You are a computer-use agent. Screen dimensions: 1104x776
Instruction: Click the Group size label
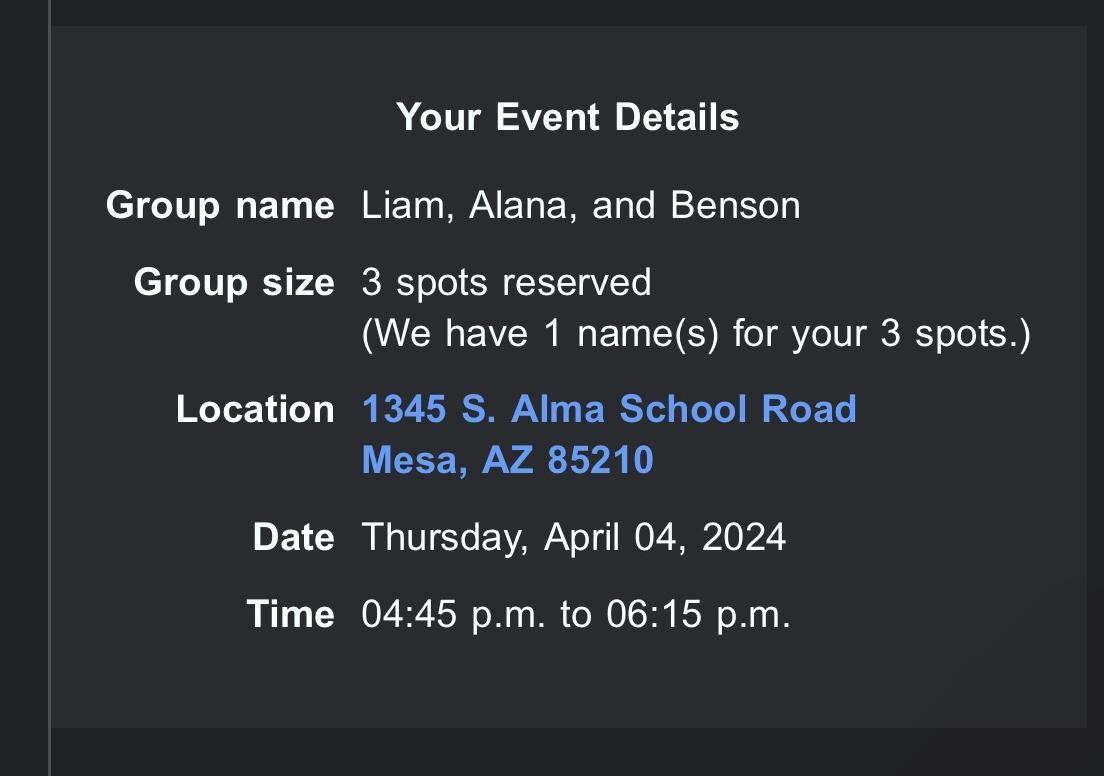[x=234, y=282]
